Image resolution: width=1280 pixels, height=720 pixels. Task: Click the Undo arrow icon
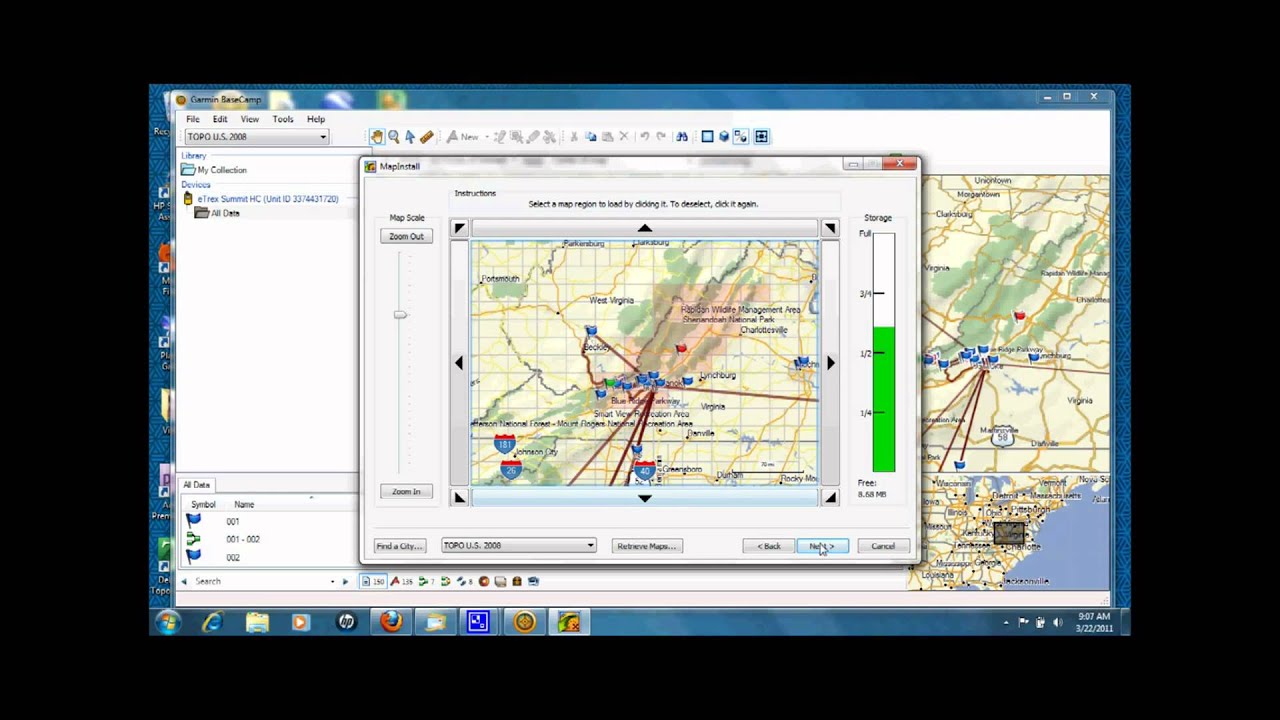(645, 137)
